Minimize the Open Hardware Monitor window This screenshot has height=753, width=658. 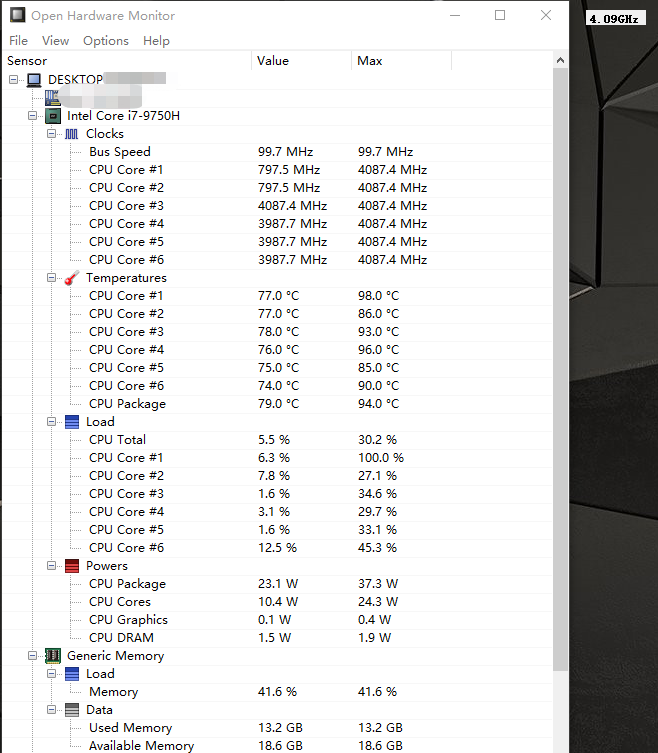tap(455, 15)
